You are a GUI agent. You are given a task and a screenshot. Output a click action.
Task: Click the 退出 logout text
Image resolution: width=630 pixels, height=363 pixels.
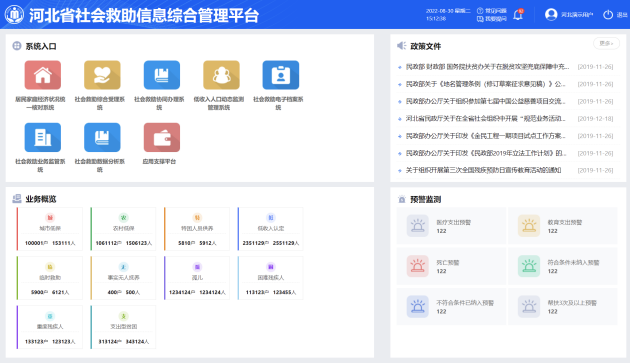coord(622,15)
